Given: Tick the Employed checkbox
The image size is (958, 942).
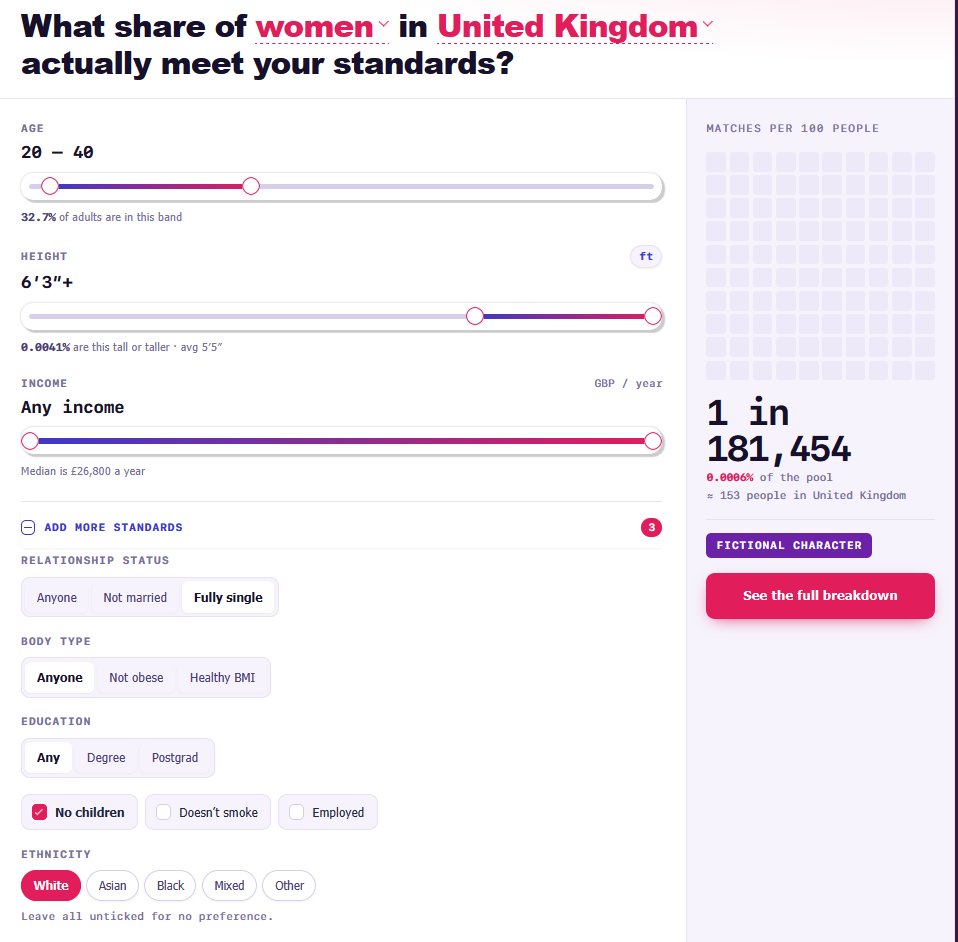Looking at the screenshot, I should pyautogui.click(x=296, y=812).
